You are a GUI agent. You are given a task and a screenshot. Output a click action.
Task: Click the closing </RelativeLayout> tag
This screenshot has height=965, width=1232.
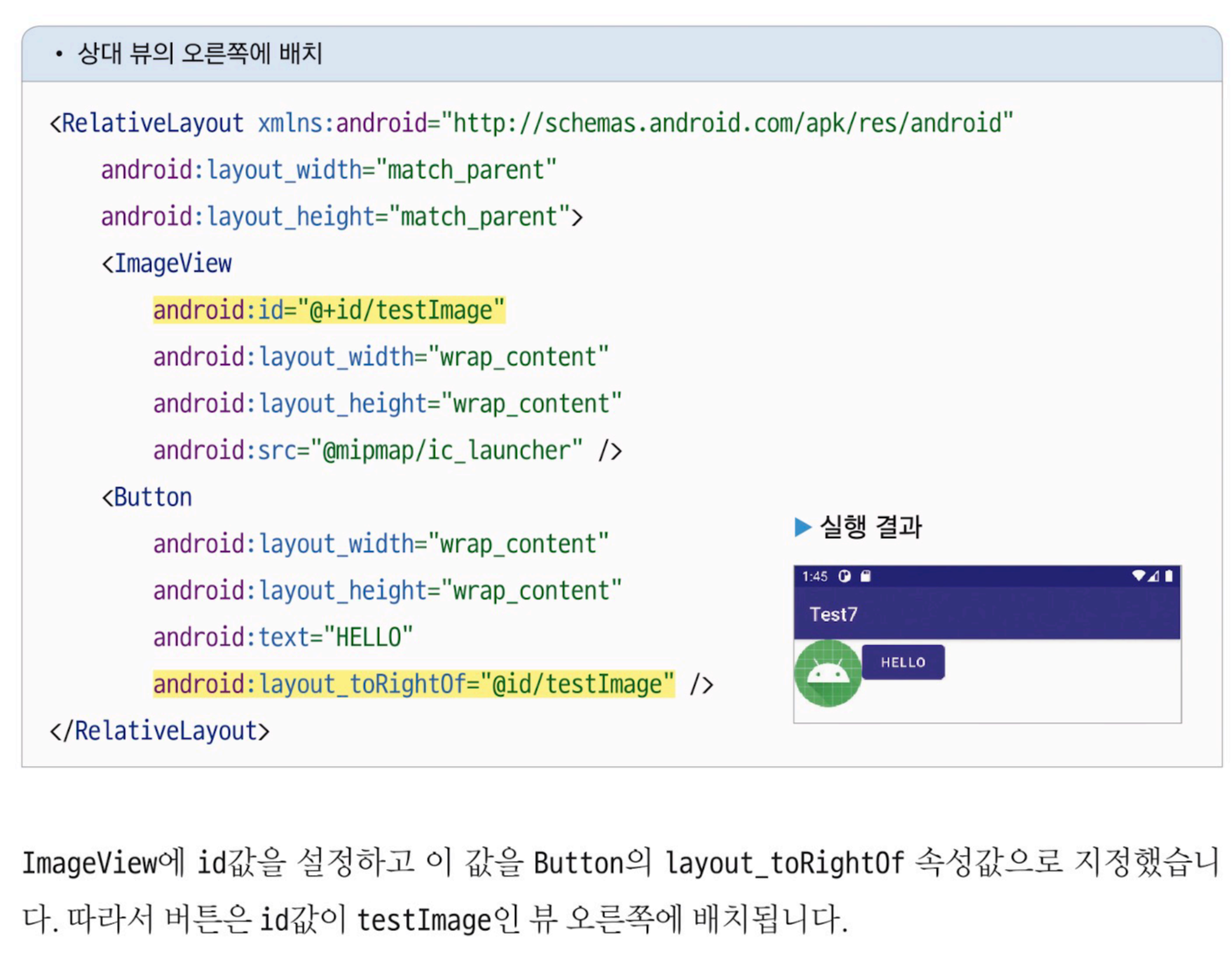pos(160,731)
